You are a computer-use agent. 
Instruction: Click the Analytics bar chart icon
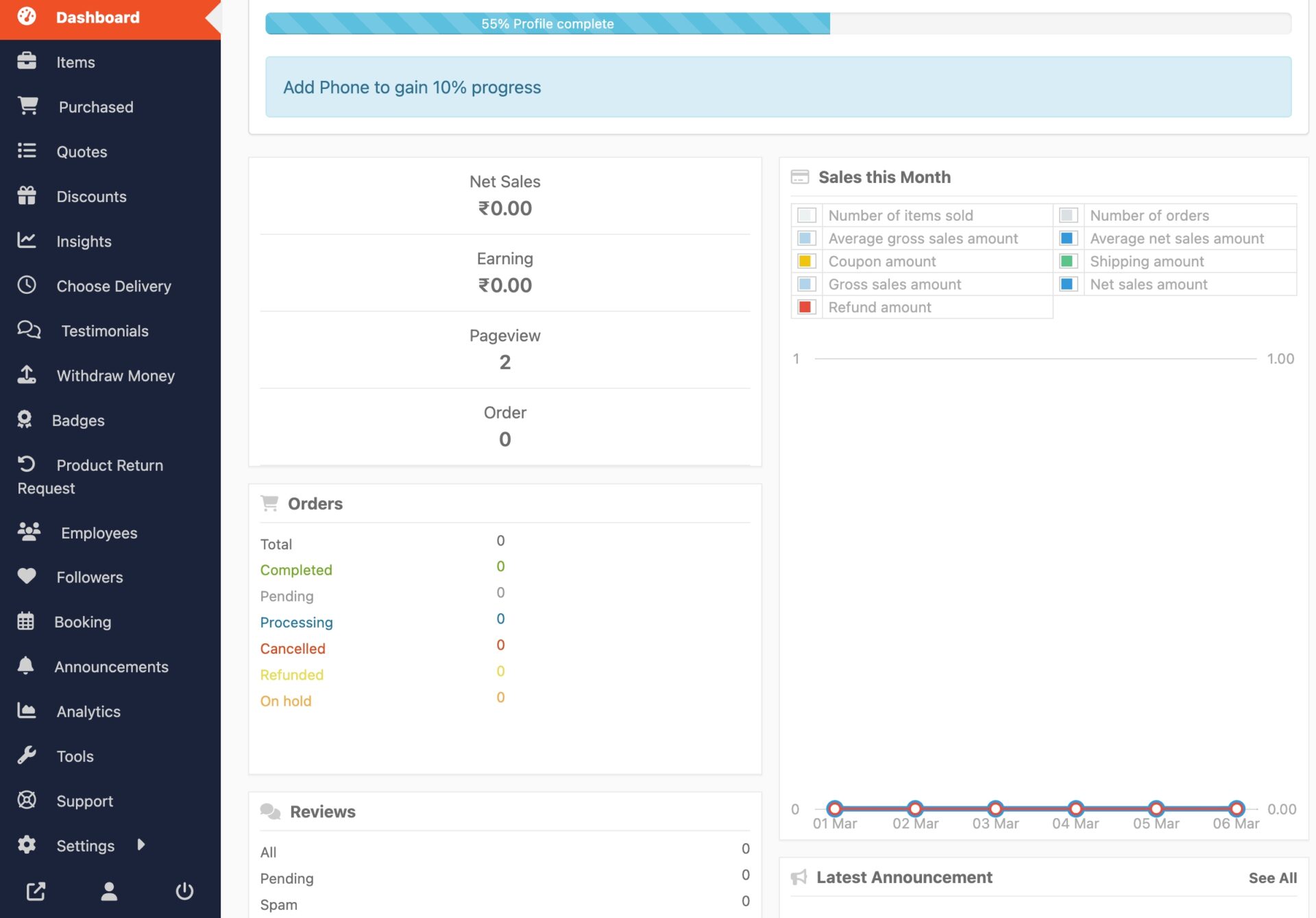click(x=27, y=711)
